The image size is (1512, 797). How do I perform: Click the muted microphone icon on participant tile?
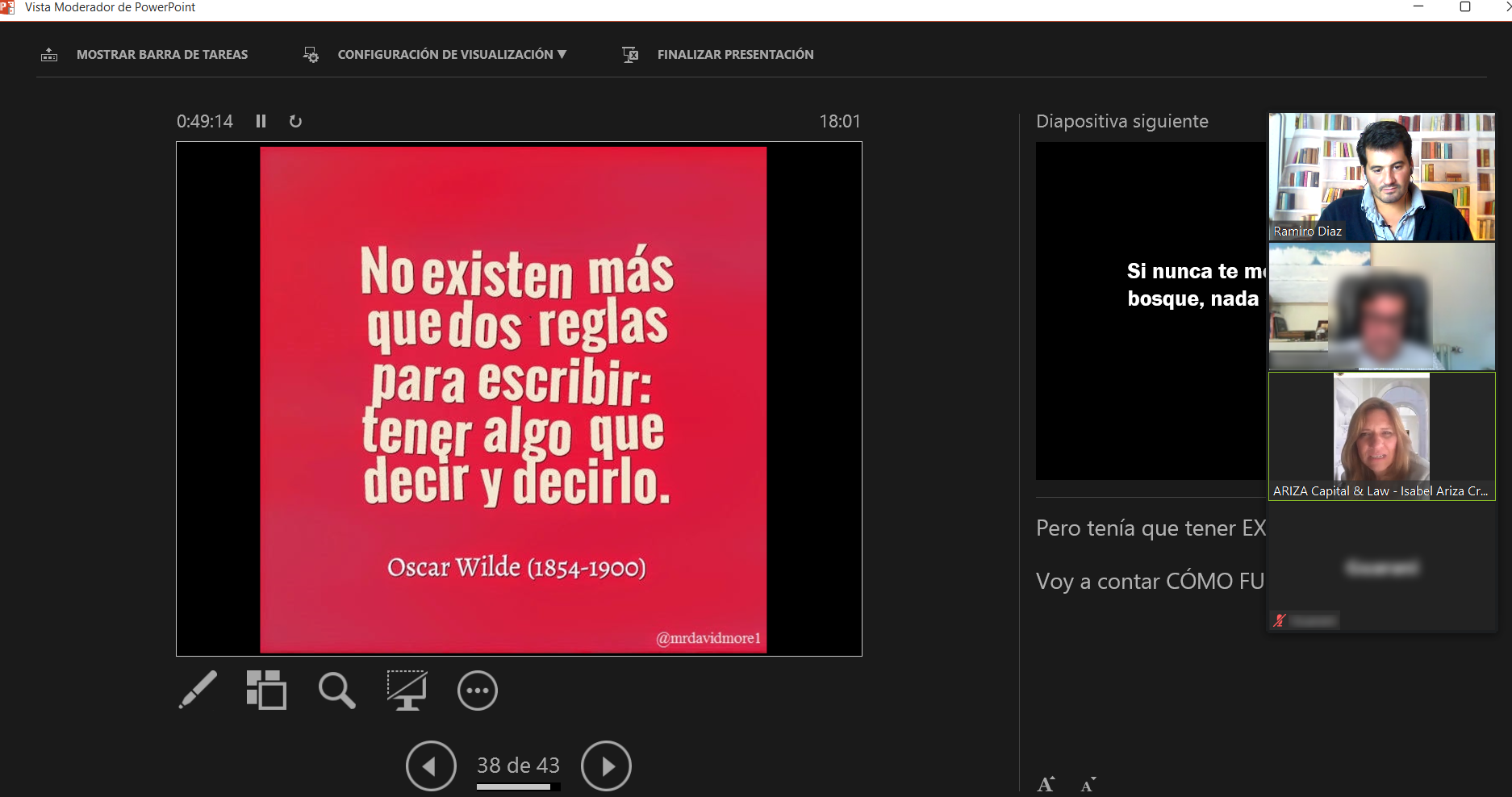pos(1279,620)
